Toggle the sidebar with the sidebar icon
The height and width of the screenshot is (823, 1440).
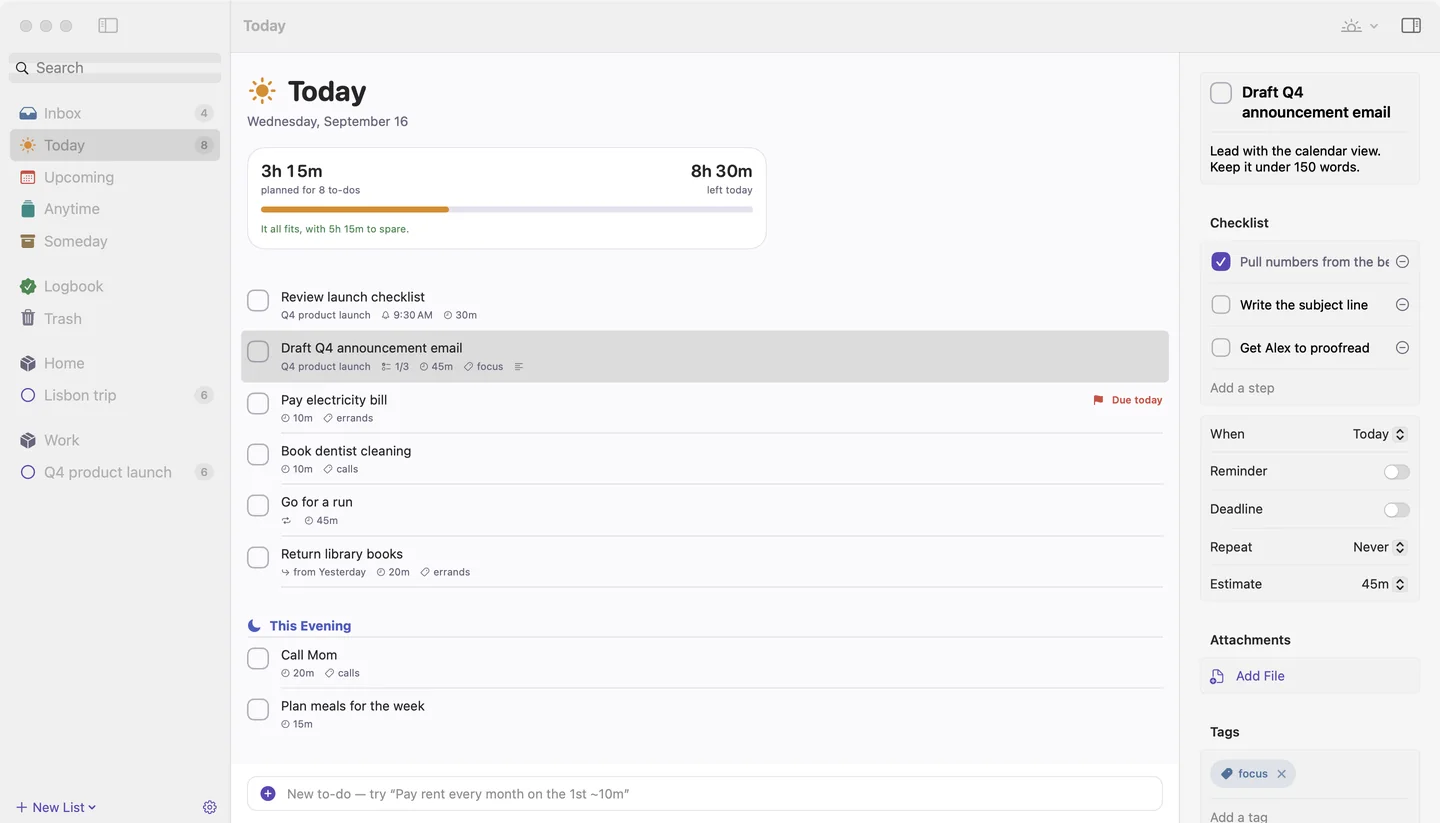(x=108, y=26)
